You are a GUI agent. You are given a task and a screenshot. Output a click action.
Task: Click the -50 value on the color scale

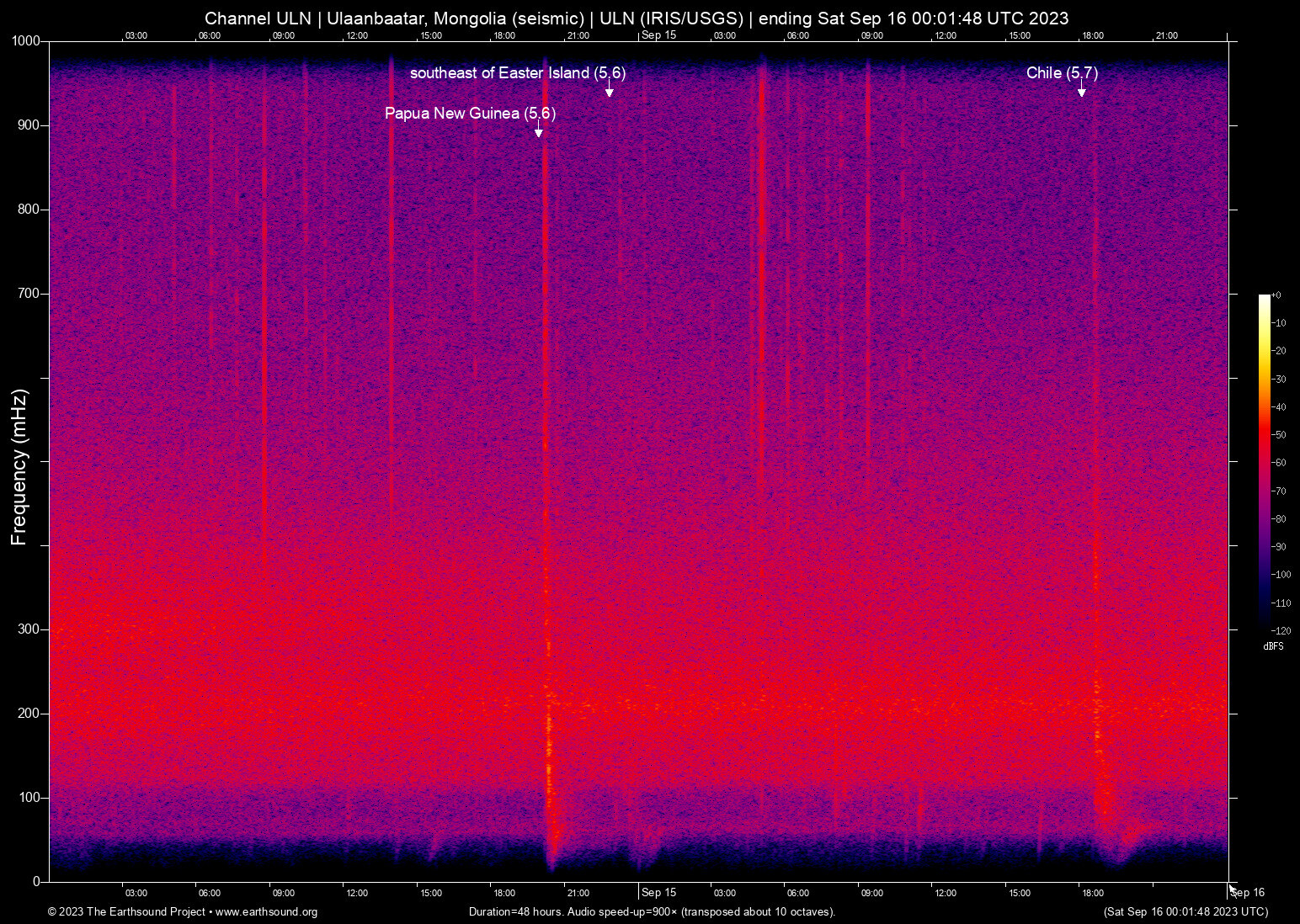(1279, 435)
